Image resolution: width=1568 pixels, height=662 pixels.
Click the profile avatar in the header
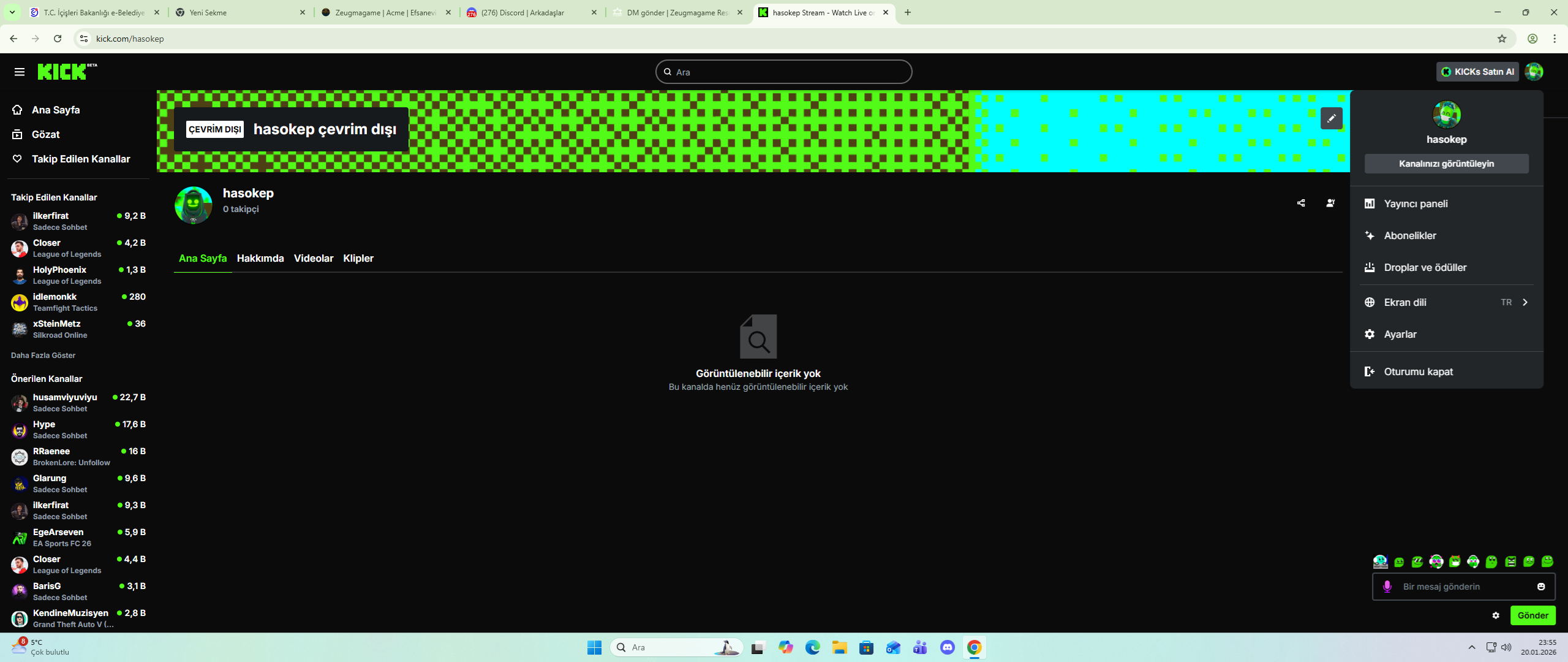click(1534, 72)
